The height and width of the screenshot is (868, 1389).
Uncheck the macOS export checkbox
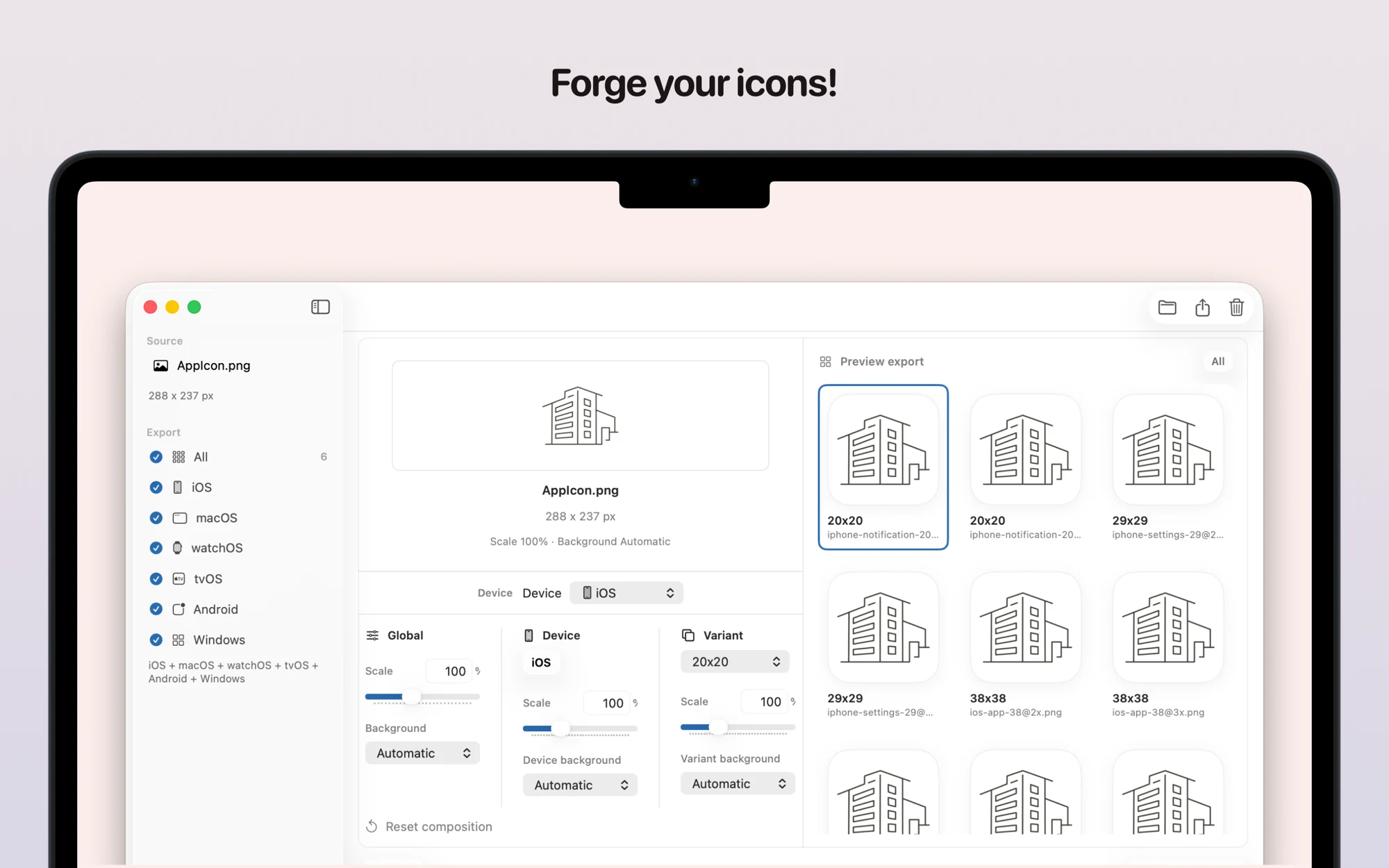156,518
